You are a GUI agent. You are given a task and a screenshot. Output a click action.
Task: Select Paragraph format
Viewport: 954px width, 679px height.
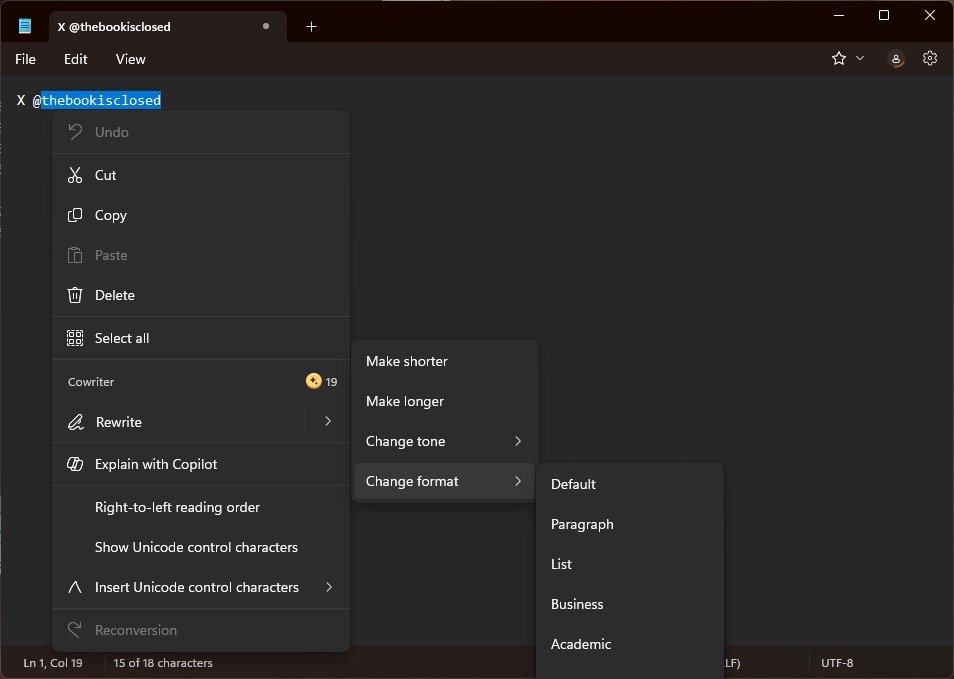(630, 524)
